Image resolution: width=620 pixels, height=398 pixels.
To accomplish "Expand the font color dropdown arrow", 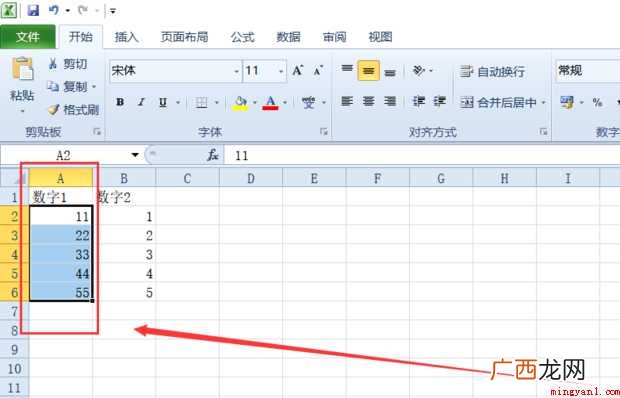I will pyautogui.click(x=285, y=103).
